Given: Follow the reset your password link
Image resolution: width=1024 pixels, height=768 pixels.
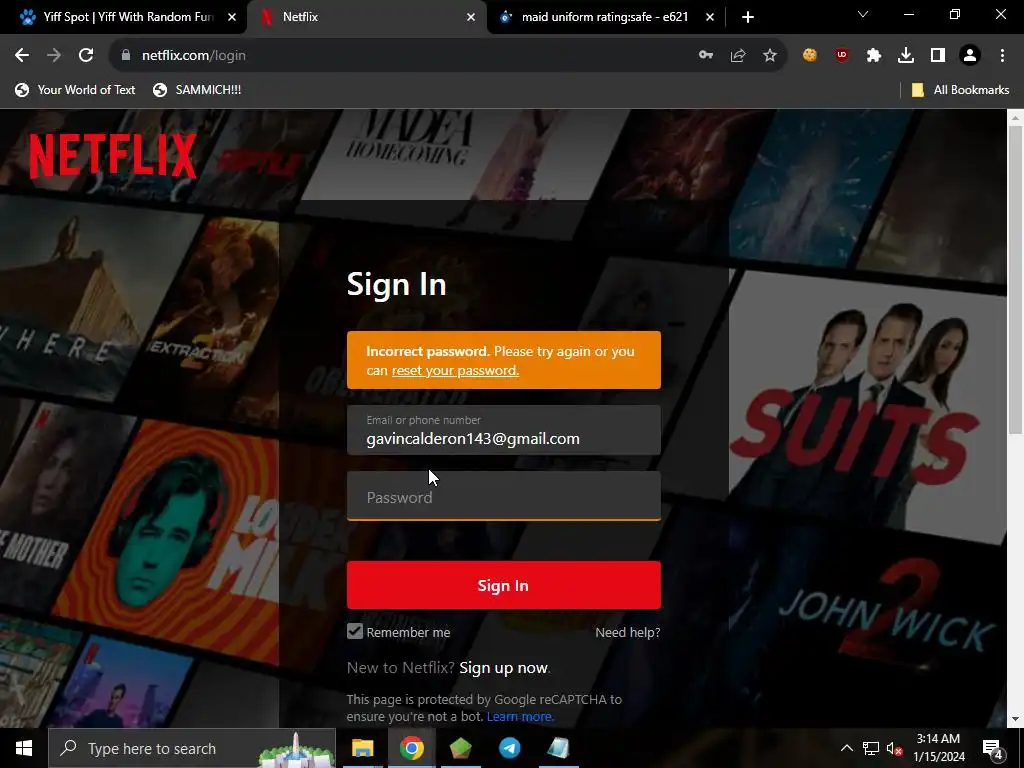Looking at the screenshot, I should [455, 370].
